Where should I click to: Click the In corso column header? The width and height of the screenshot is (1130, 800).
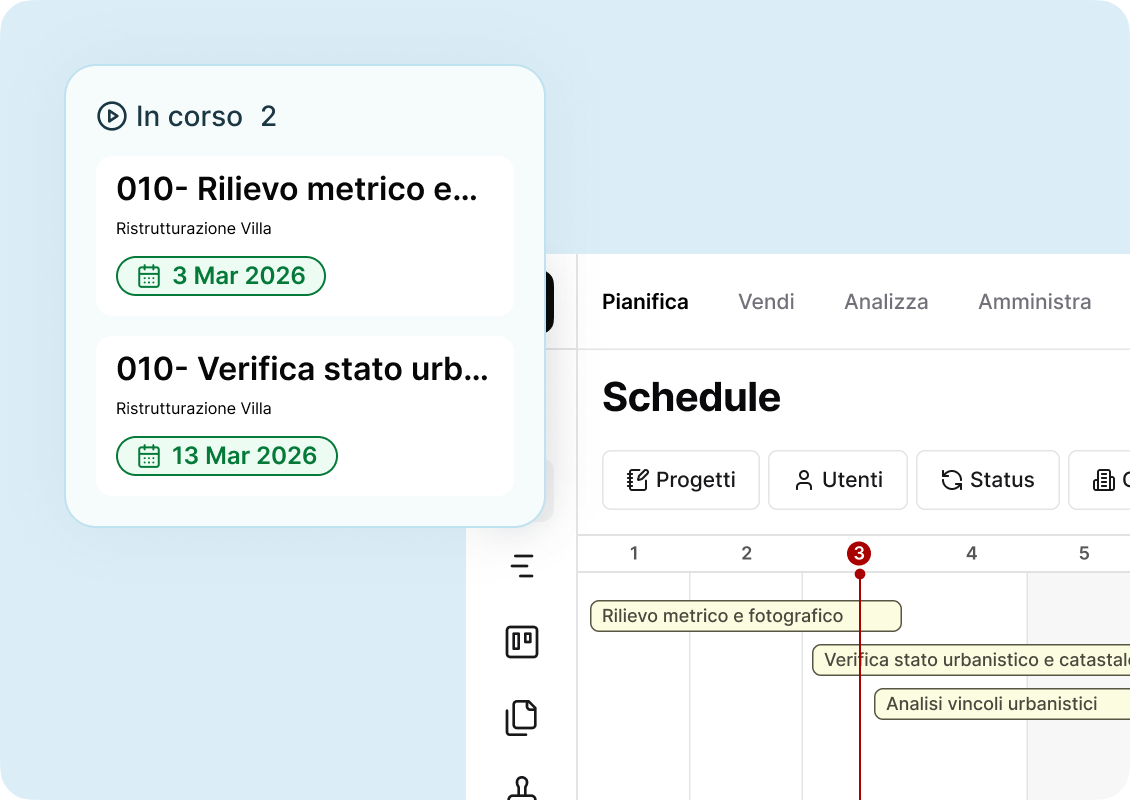(x=187, y=116)
